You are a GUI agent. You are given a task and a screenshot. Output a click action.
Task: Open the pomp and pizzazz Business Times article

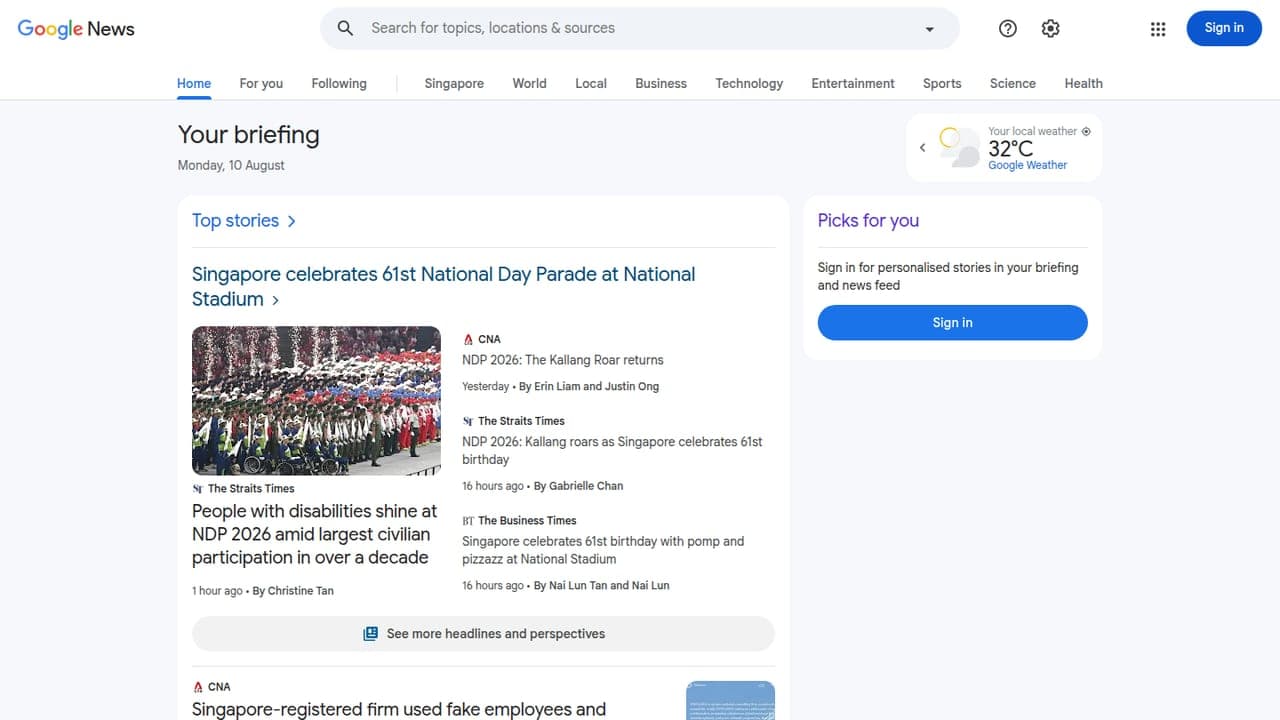(x=603, y=550)
